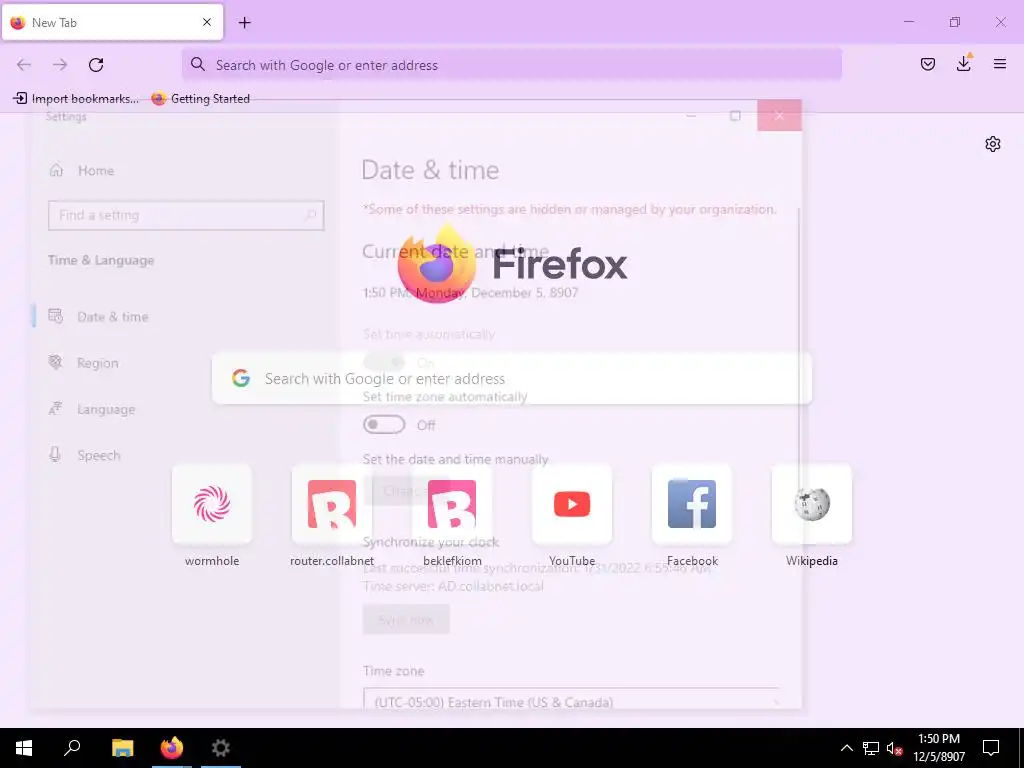This screenshot has height=768, width=1024.
Task: Open the Firefox downloads panel
Action: pos(963,64)
